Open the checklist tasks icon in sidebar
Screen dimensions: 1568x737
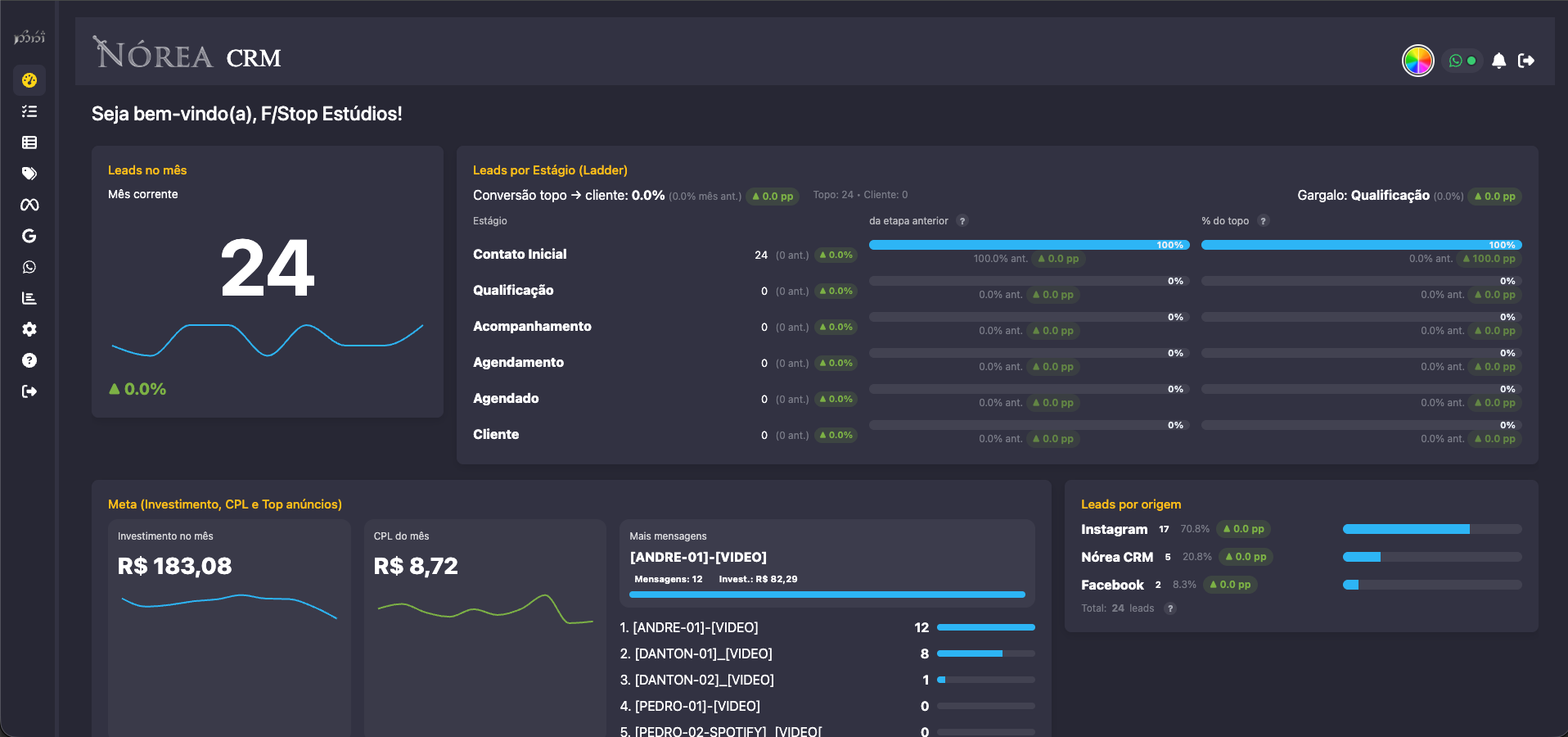[29, 111]
